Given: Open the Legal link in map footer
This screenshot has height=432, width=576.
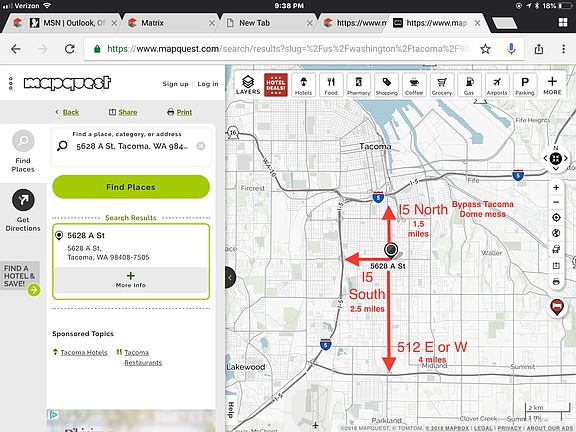Looking at the screenshot, I should click(485, 428).
